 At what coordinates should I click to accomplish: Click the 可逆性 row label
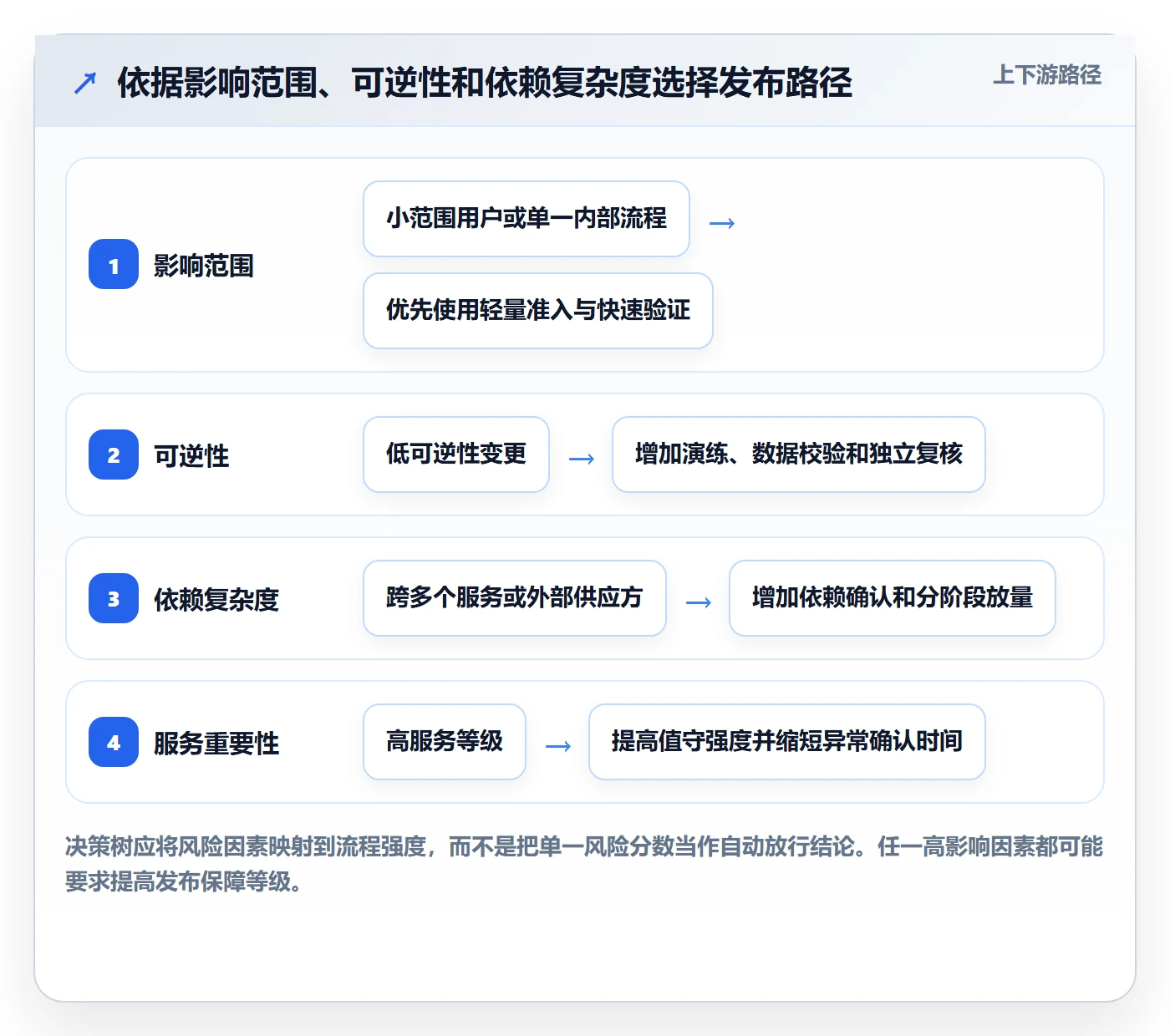(x=191, y=456)
